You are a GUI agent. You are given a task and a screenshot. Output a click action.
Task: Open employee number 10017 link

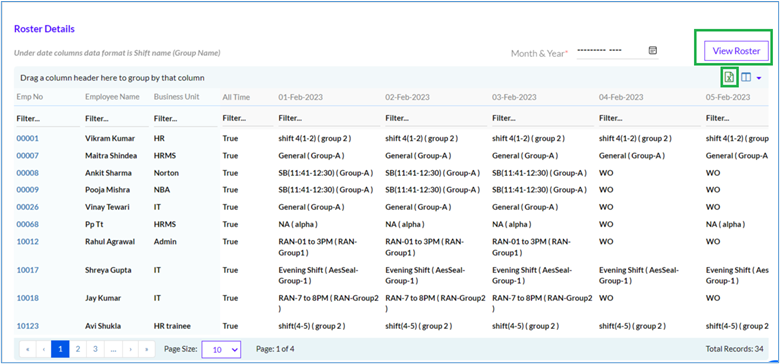(x=27, y=270)
